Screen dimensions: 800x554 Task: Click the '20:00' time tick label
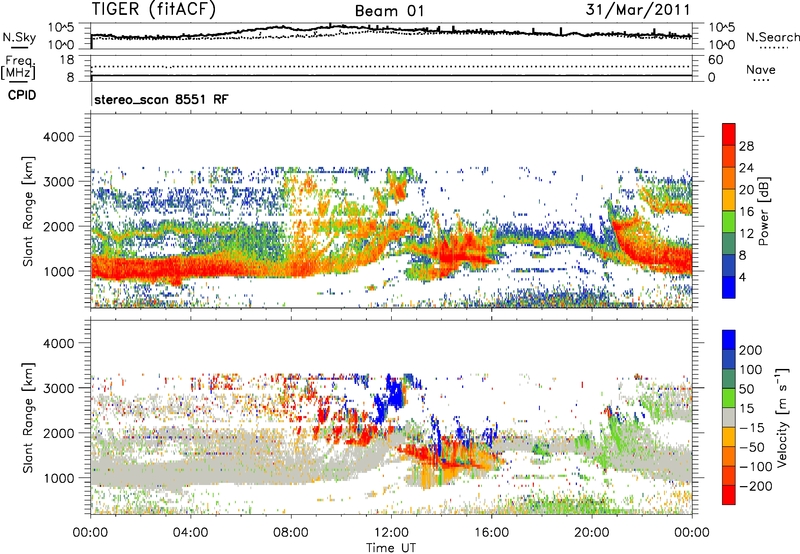click(592, 533)
